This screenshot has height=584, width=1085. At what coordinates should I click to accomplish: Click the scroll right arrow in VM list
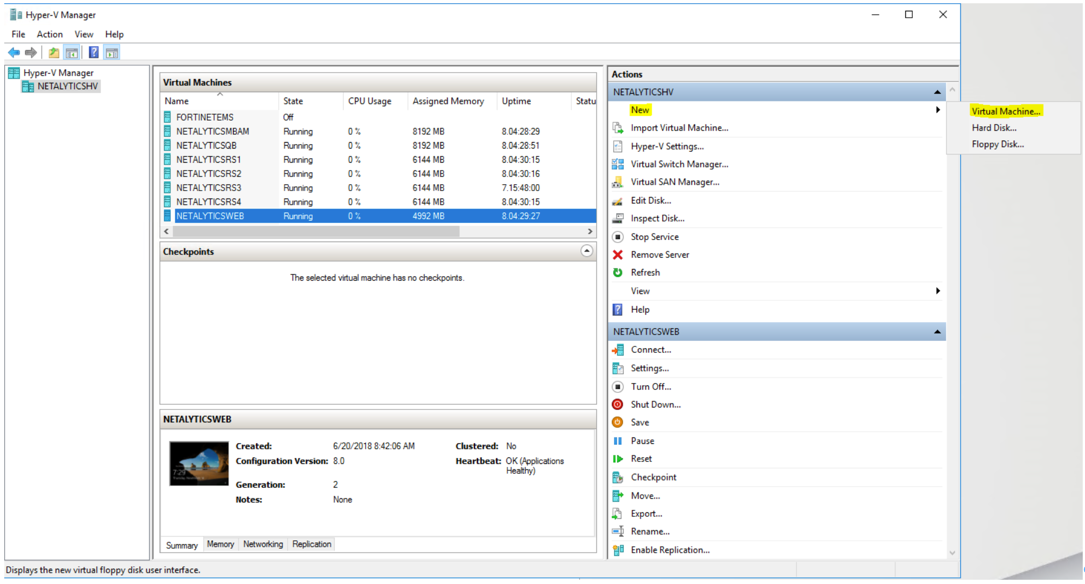[590, 231]
